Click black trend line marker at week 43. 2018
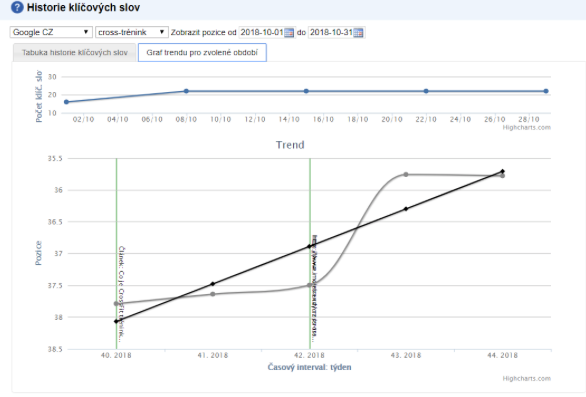The height and width of the screenshot is (397, 586). 406,209
